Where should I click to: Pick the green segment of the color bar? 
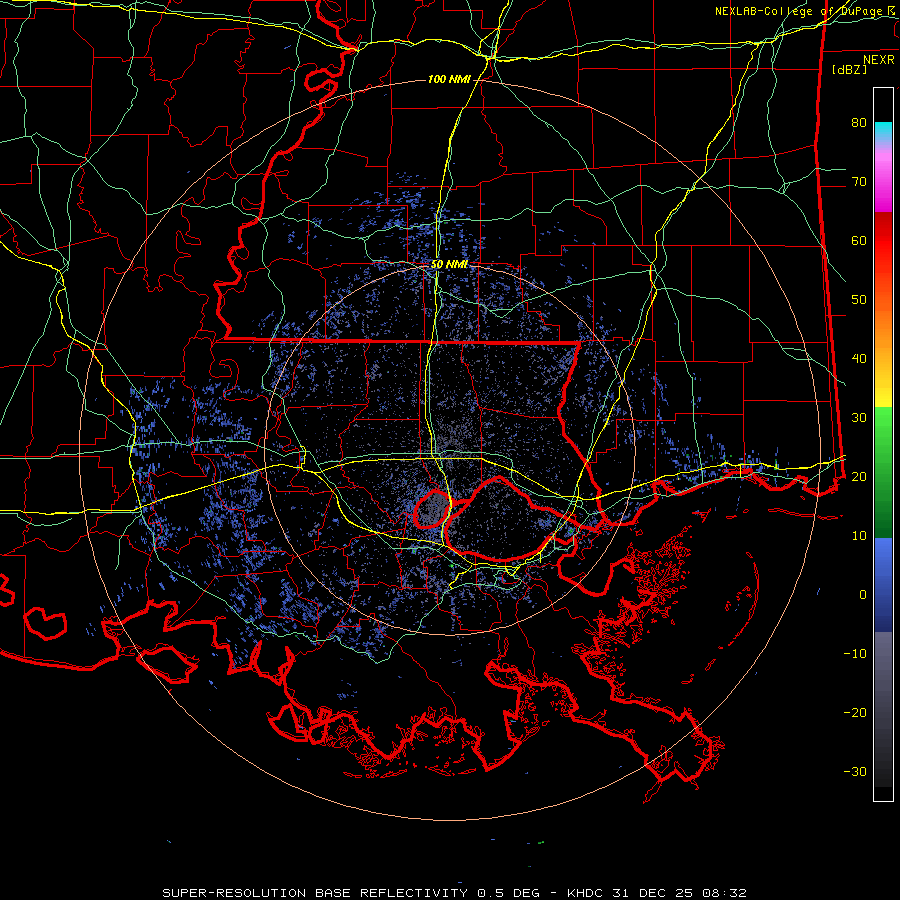883,472
